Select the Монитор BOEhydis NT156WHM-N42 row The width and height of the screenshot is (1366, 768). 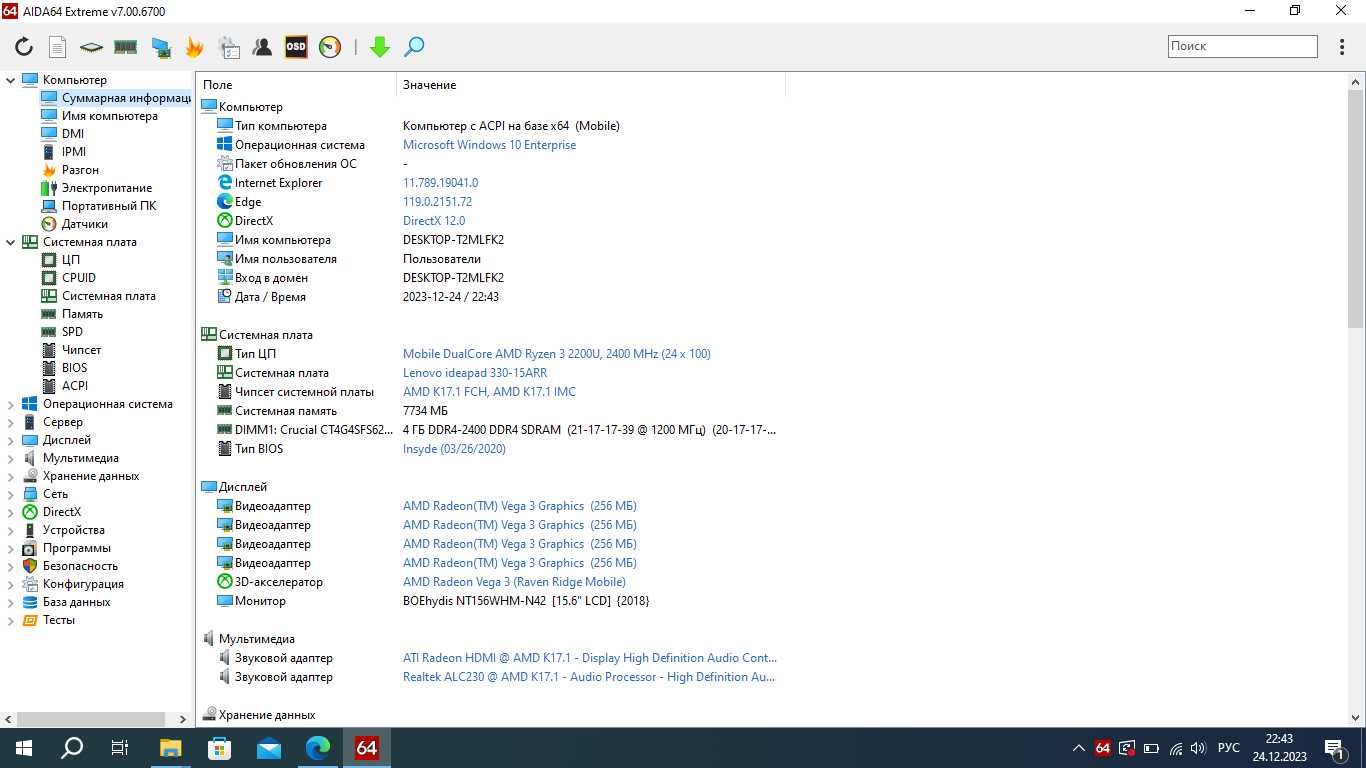tap(490, 601)
